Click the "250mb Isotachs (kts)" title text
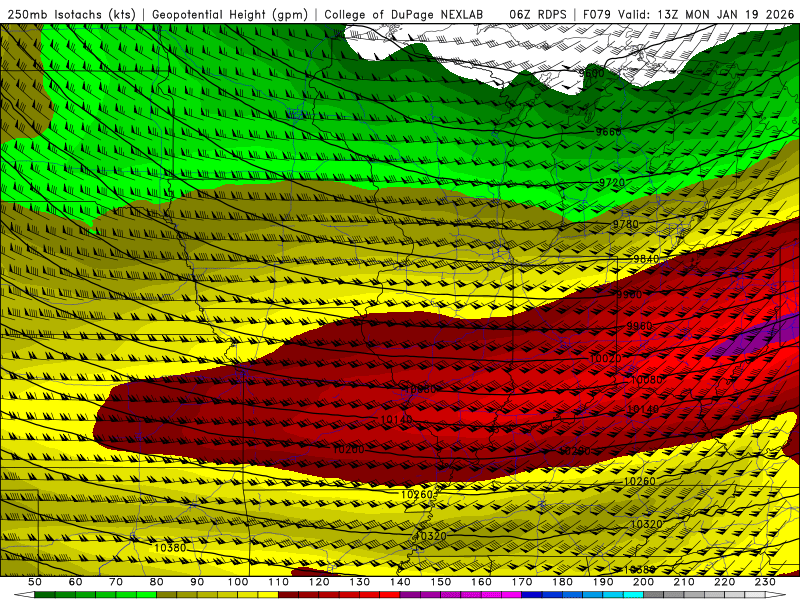800x600 pixels. point(72,14)
